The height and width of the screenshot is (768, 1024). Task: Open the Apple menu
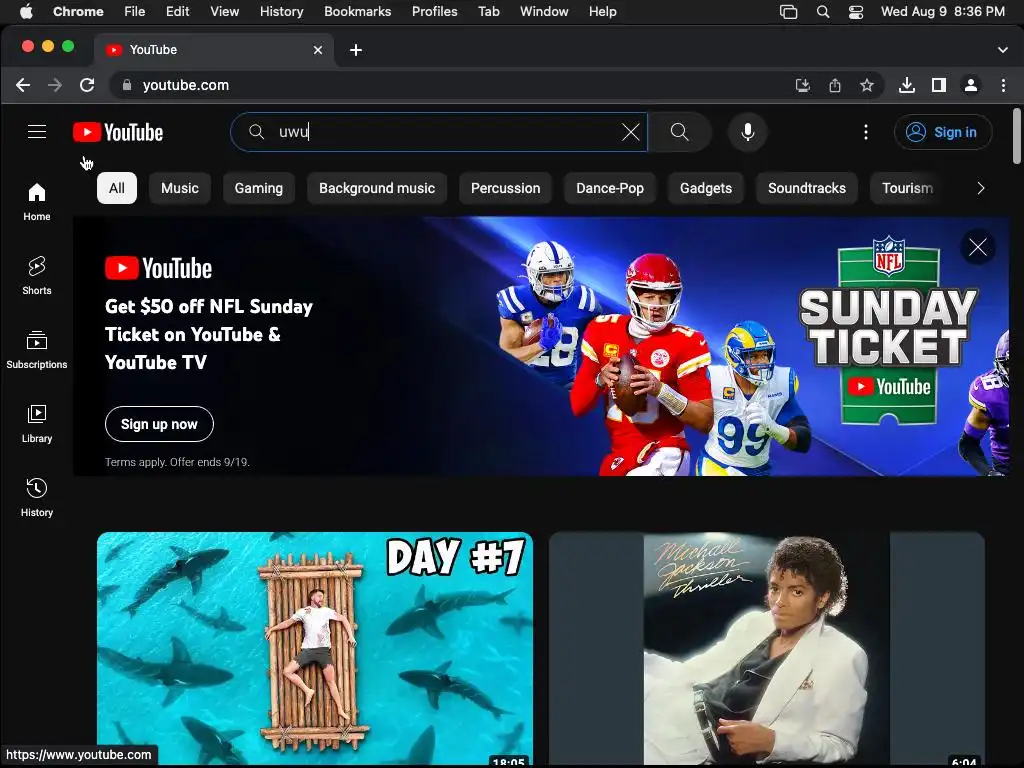pos(26,12)
